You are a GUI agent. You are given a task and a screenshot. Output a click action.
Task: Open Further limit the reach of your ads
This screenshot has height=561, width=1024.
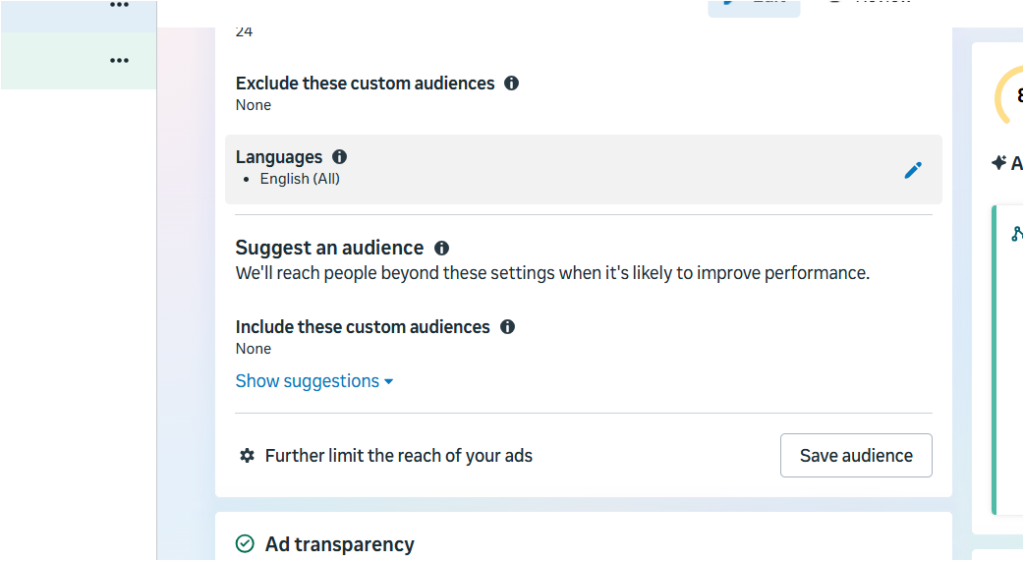coord(398,455)
